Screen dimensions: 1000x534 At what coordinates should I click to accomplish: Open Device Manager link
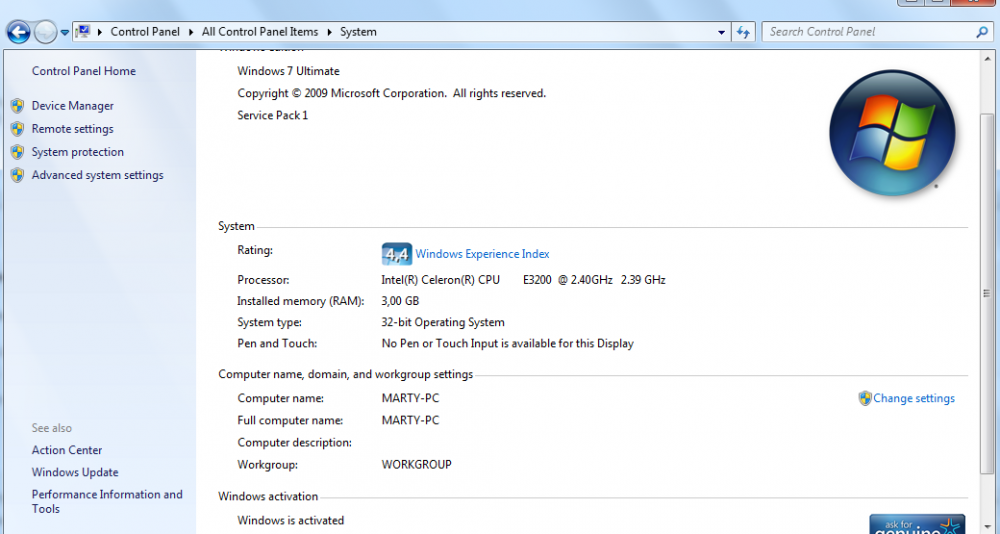click(73, 106)
